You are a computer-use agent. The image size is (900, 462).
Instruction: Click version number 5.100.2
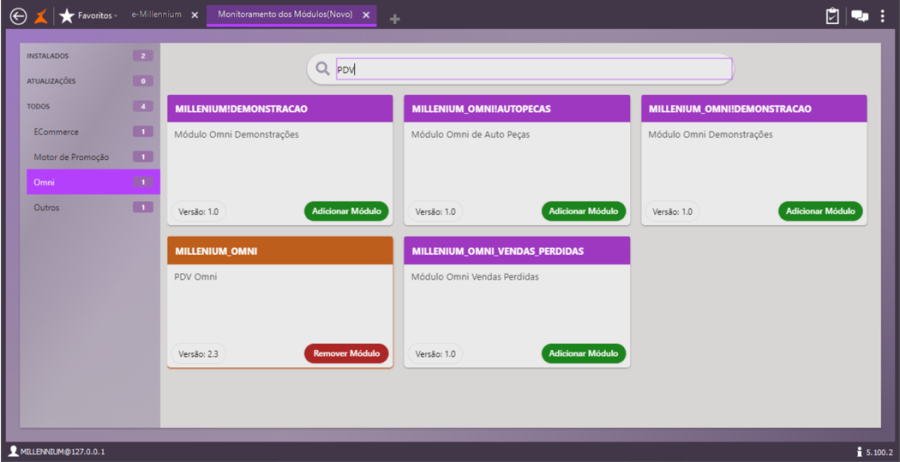[x=879, y=452]
